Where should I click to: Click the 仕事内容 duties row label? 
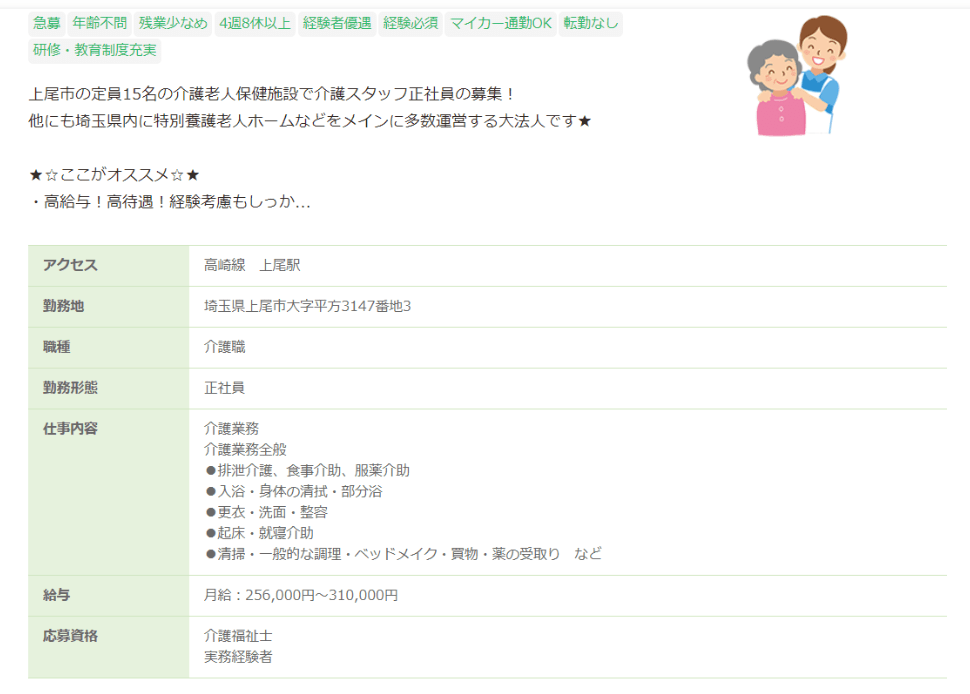(x=74, y=428)
